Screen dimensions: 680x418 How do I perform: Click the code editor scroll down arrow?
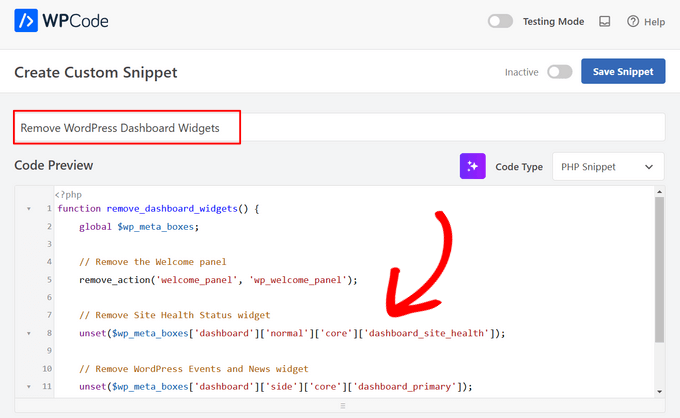(x=659, y=392)
